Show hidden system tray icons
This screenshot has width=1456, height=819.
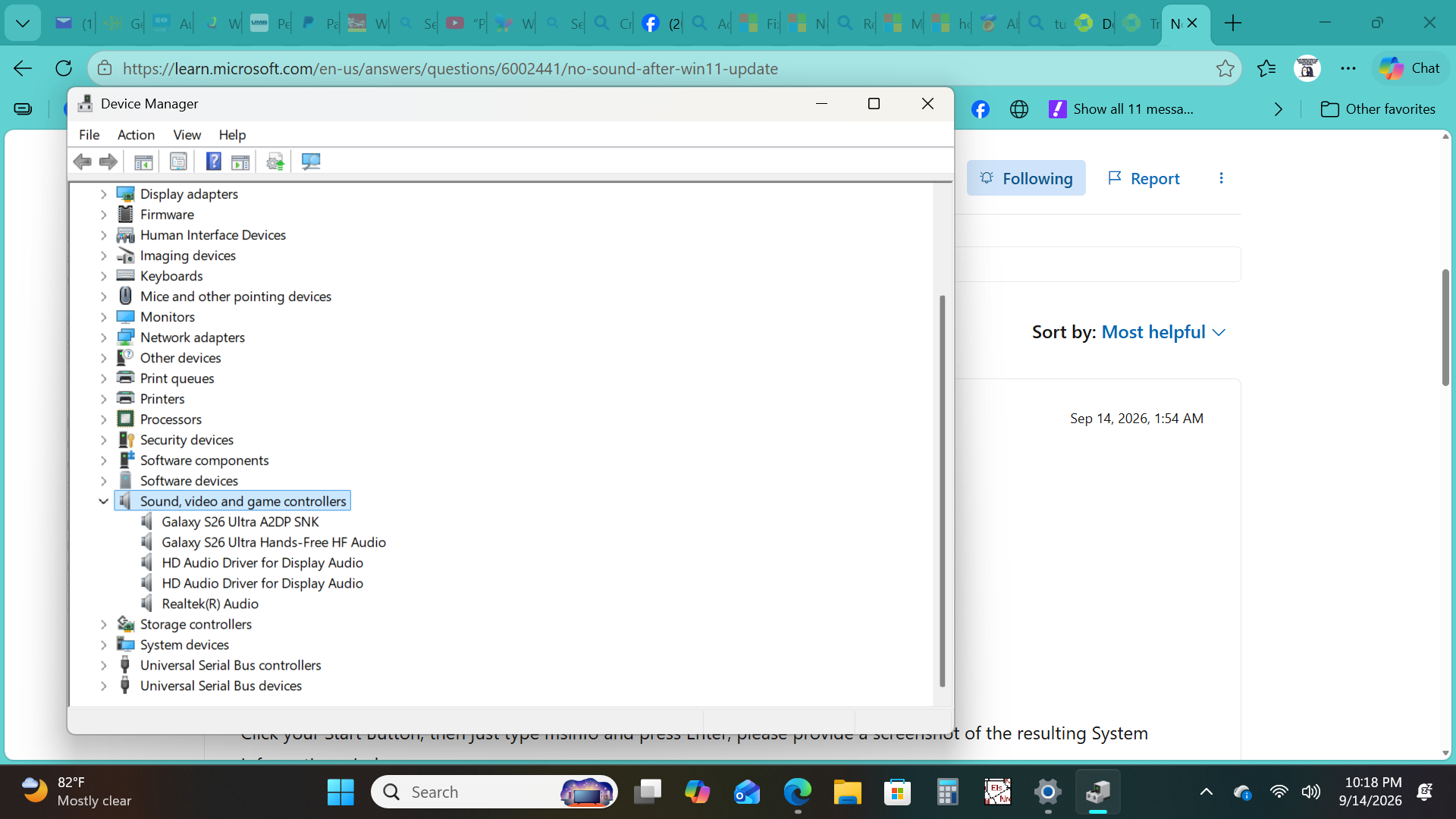click(1206, 792)
